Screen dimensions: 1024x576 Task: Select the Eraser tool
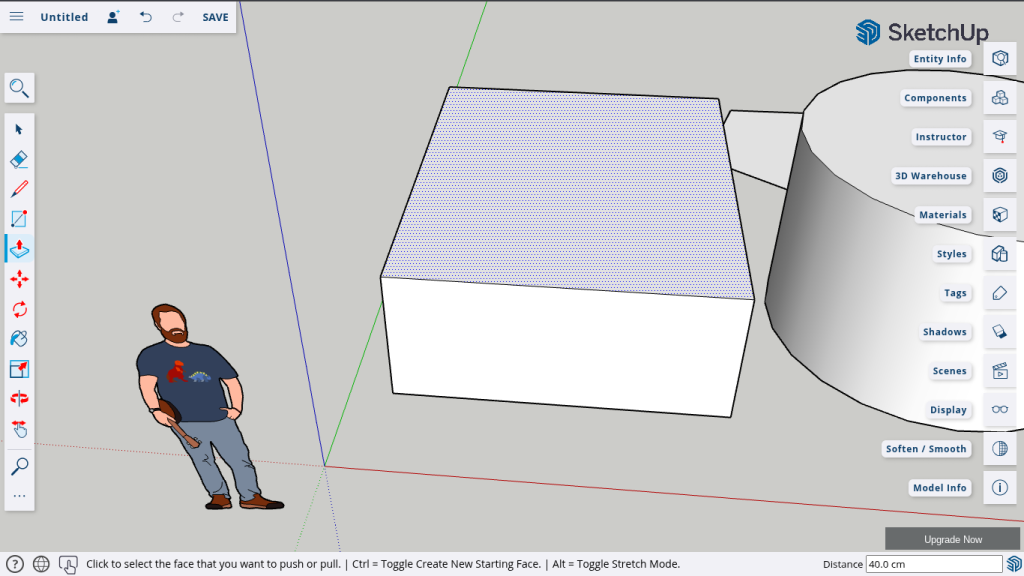19,159
